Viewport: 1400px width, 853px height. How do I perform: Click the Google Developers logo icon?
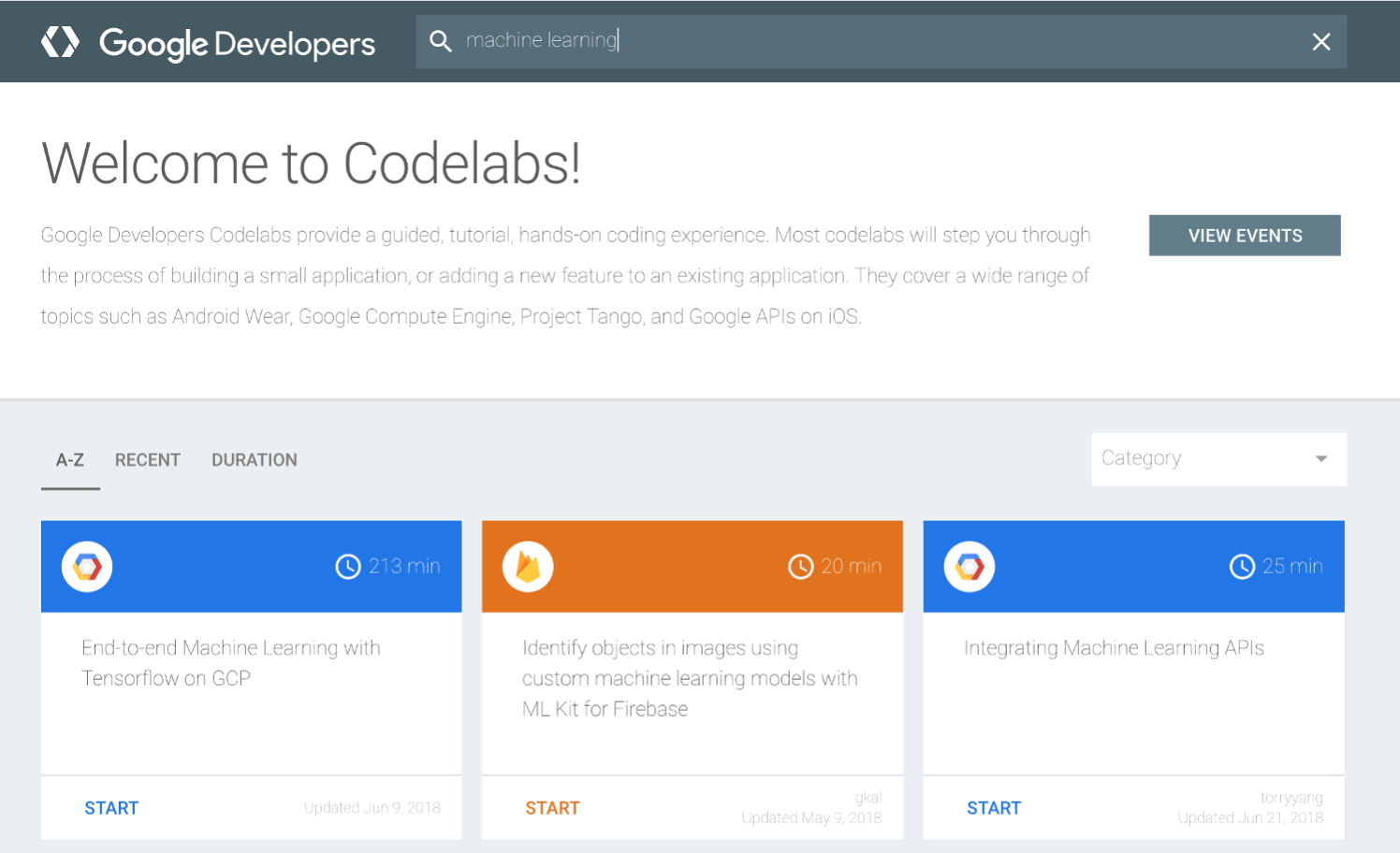[60, 41]
